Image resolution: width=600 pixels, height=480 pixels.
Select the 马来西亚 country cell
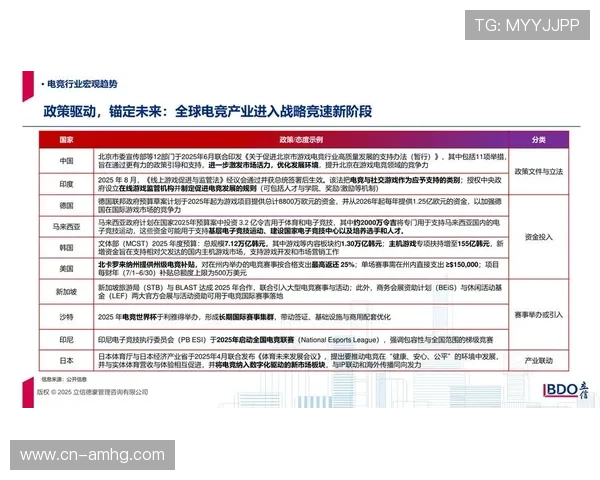(66, 227)
